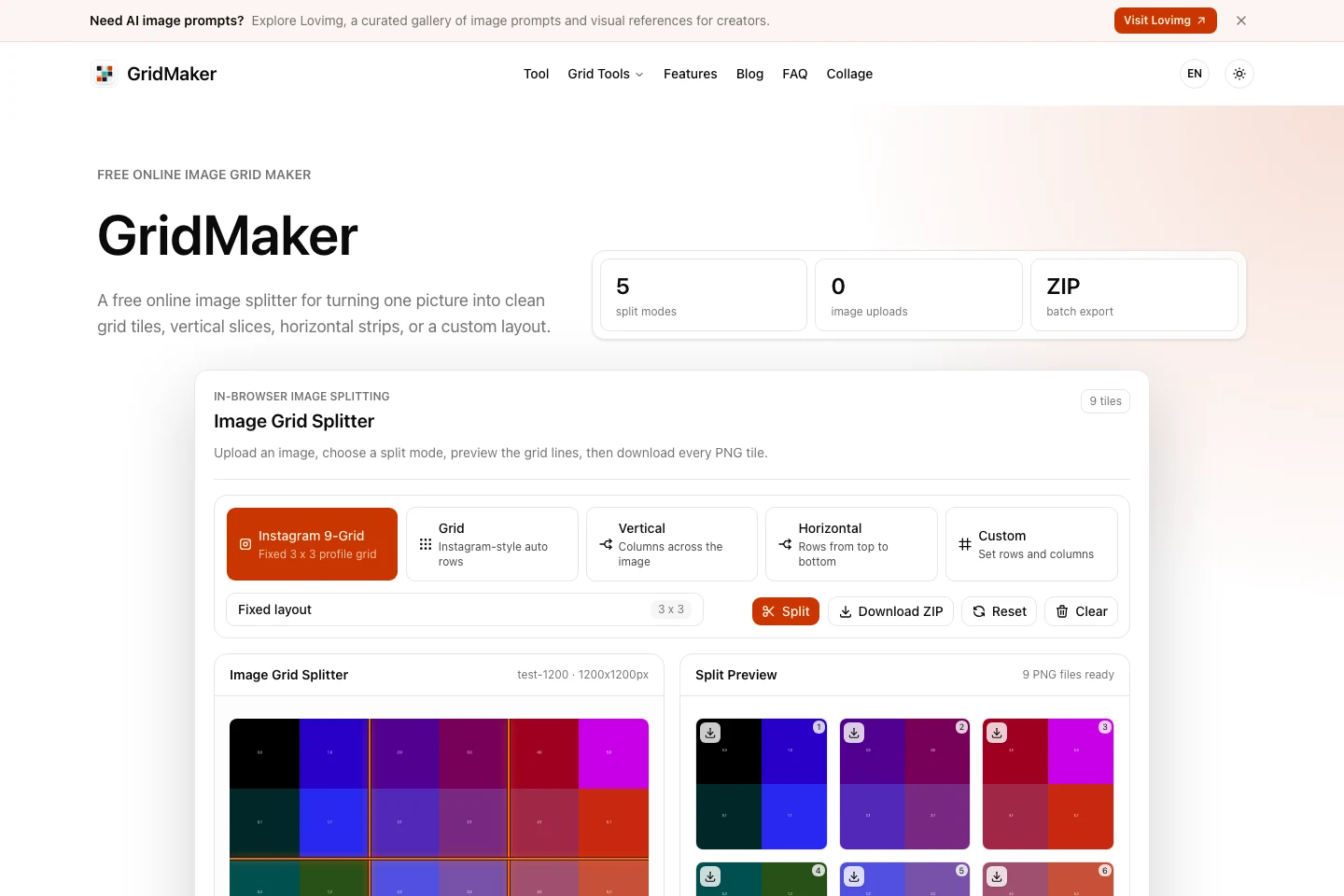Click the 9 PNG files ready text

click(x=1068, y=675)
